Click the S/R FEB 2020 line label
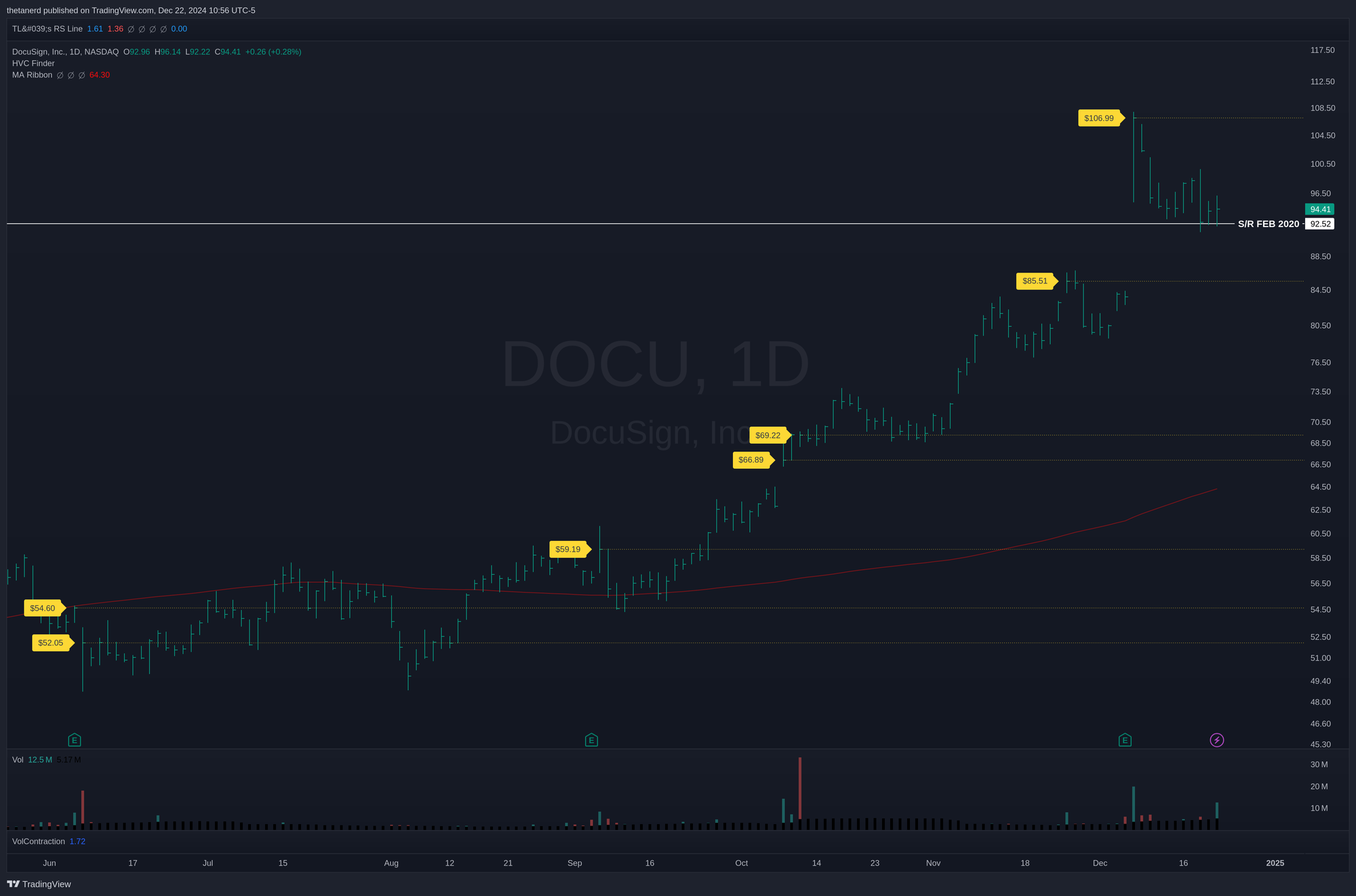The height and width of the screenshot is (896, 1356). coord(1269,224)
